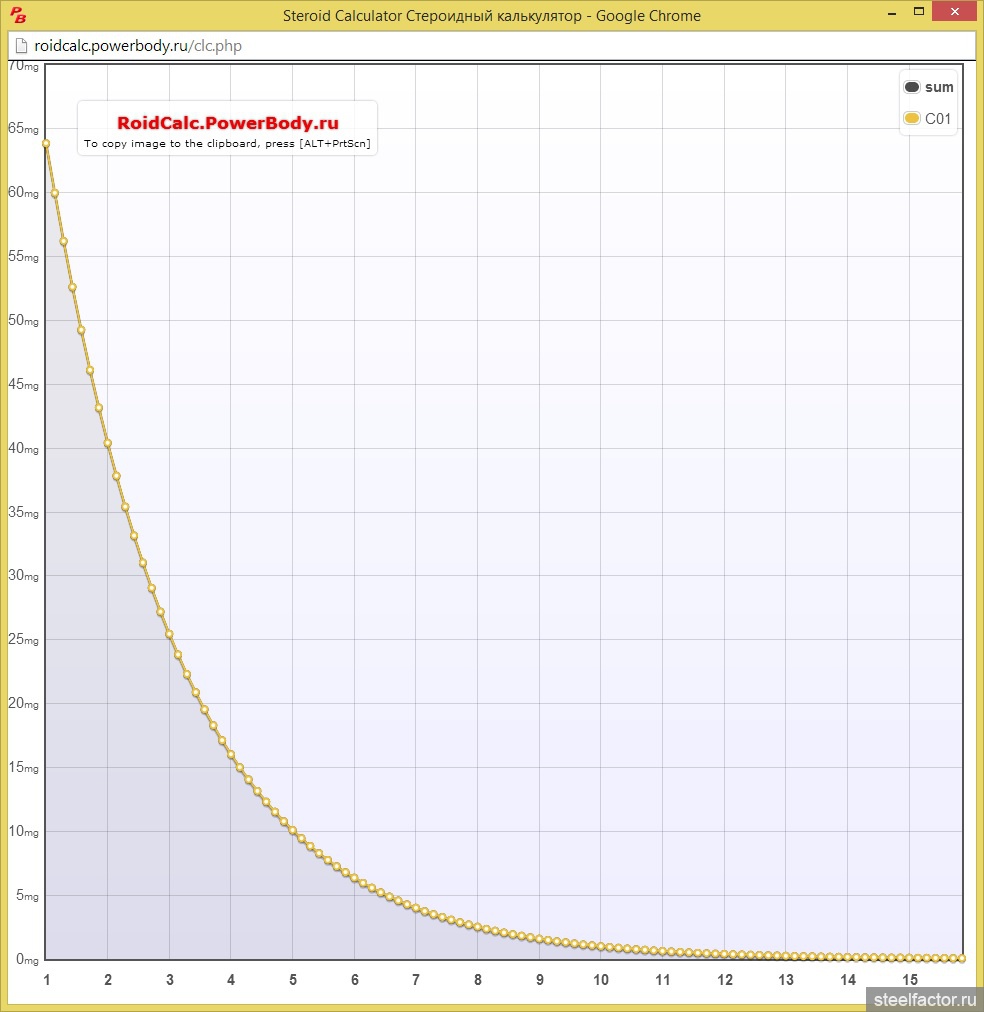The height and width of the screenshot is (1012, 984).
Task: Click the page document icon beside URL
Action: pos(20,46)
